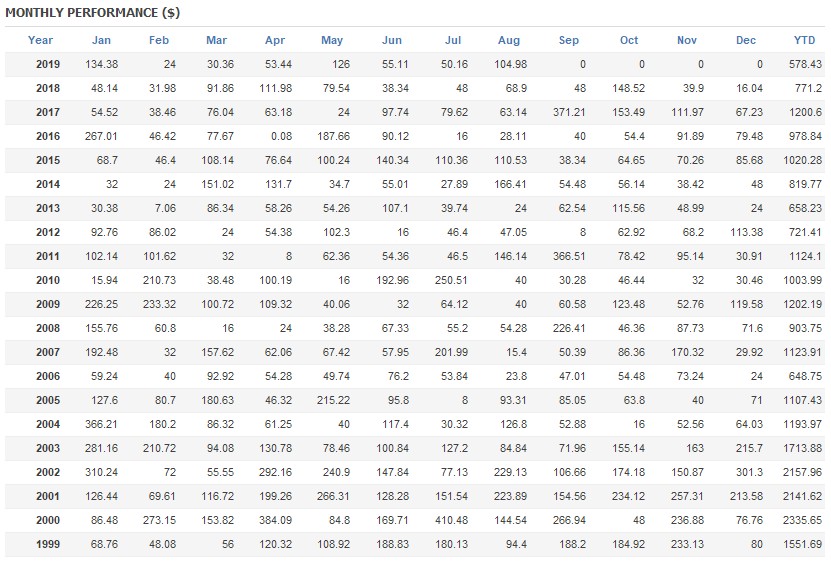
Task: Click the Mar column header
Action: coord(216,40)
